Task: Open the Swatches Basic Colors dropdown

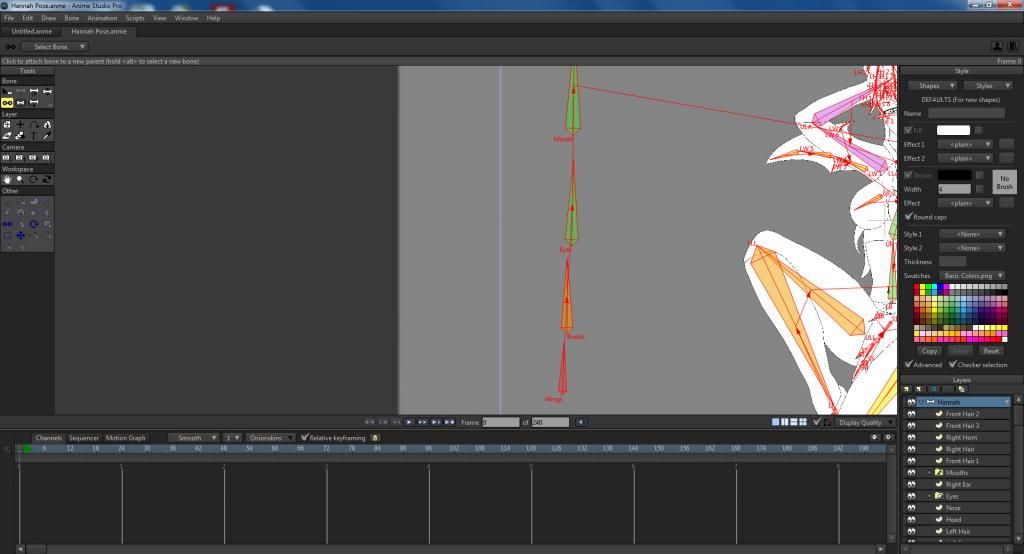Action: click(x=972, y=276)
